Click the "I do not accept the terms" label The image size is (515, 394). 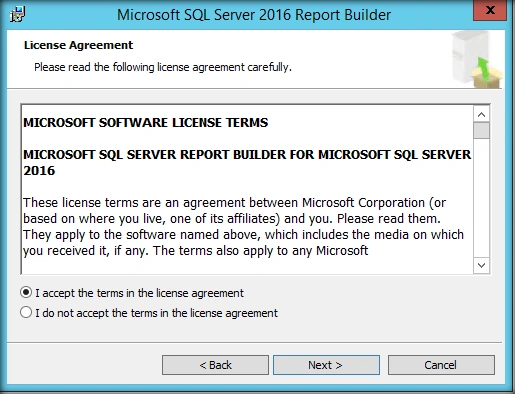[x=156, y=313]
